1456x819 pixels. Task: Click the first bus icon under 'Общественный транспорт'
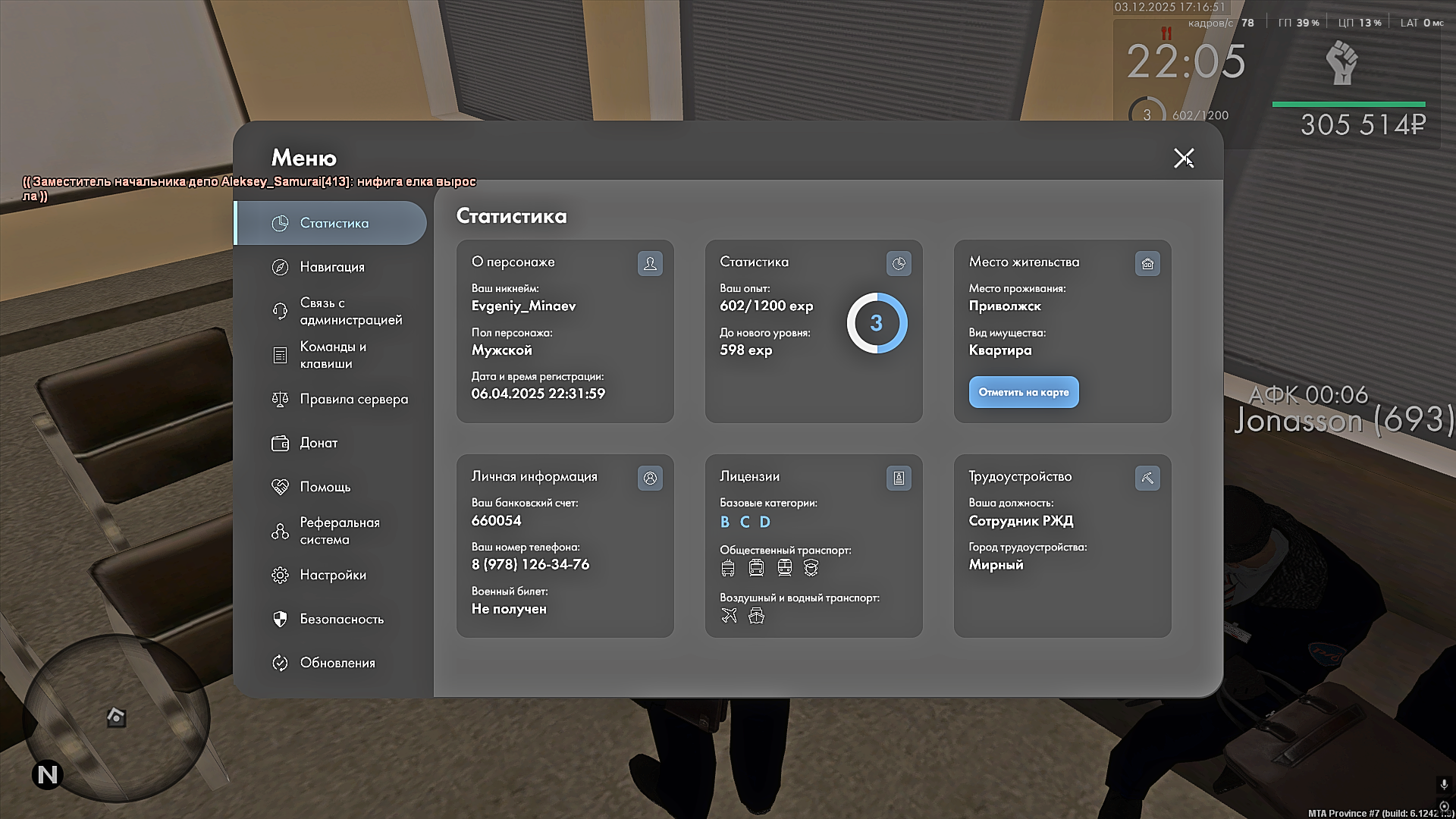[x=728, y=568]
